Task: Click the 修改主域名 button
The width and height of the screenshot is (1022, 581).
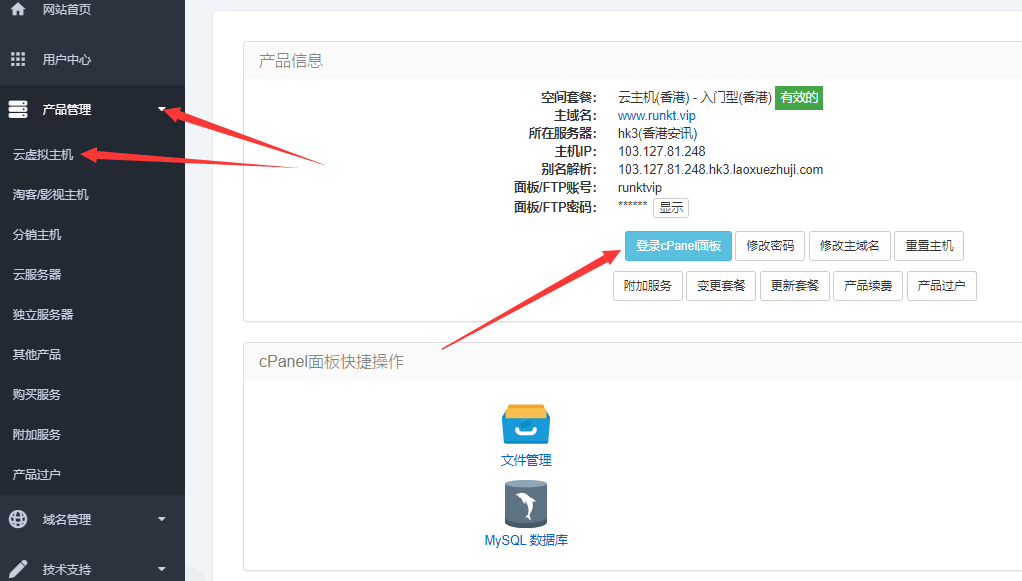Action: tap(849, 246)
